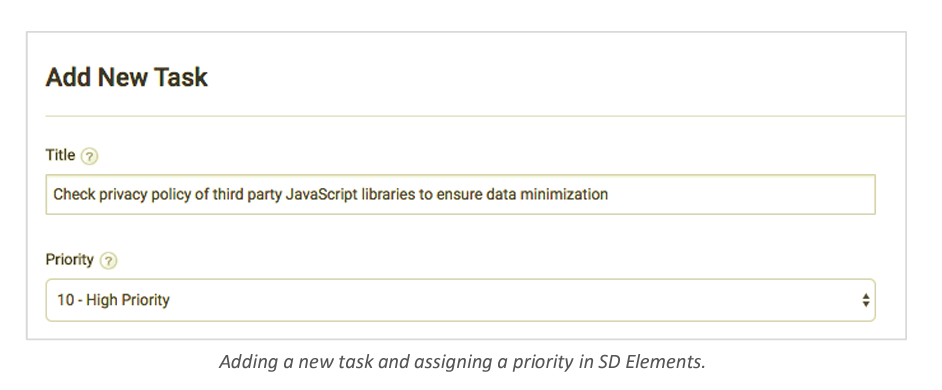
Task: Focus the Title input field
Action: [x=460, y=195]
